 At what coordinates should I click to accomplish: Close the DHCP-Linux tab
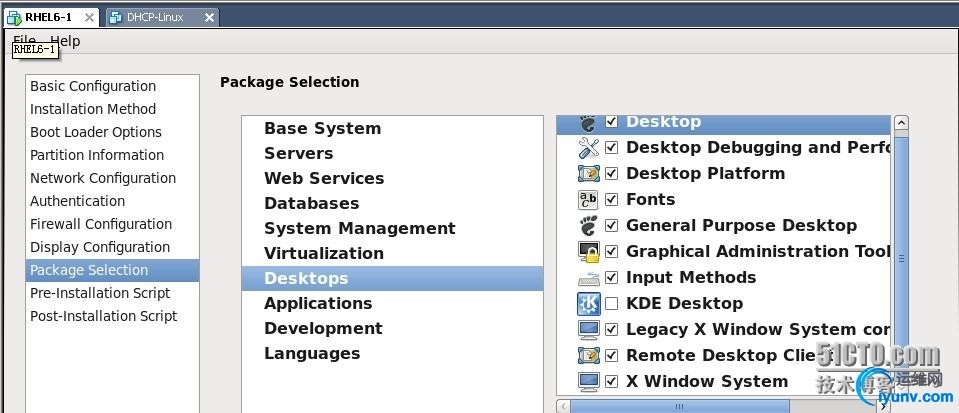pos(209,18)
